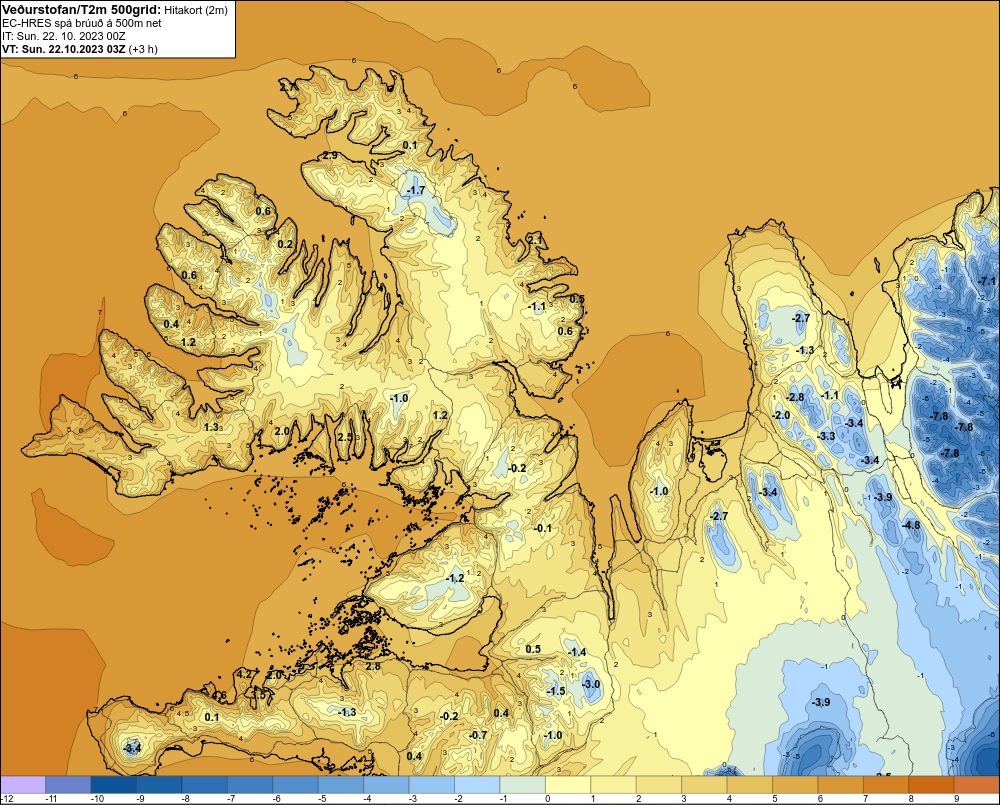Click the 0 tick label on the legend
Viewport: 1000px width, 805px height.
point(547,799)
